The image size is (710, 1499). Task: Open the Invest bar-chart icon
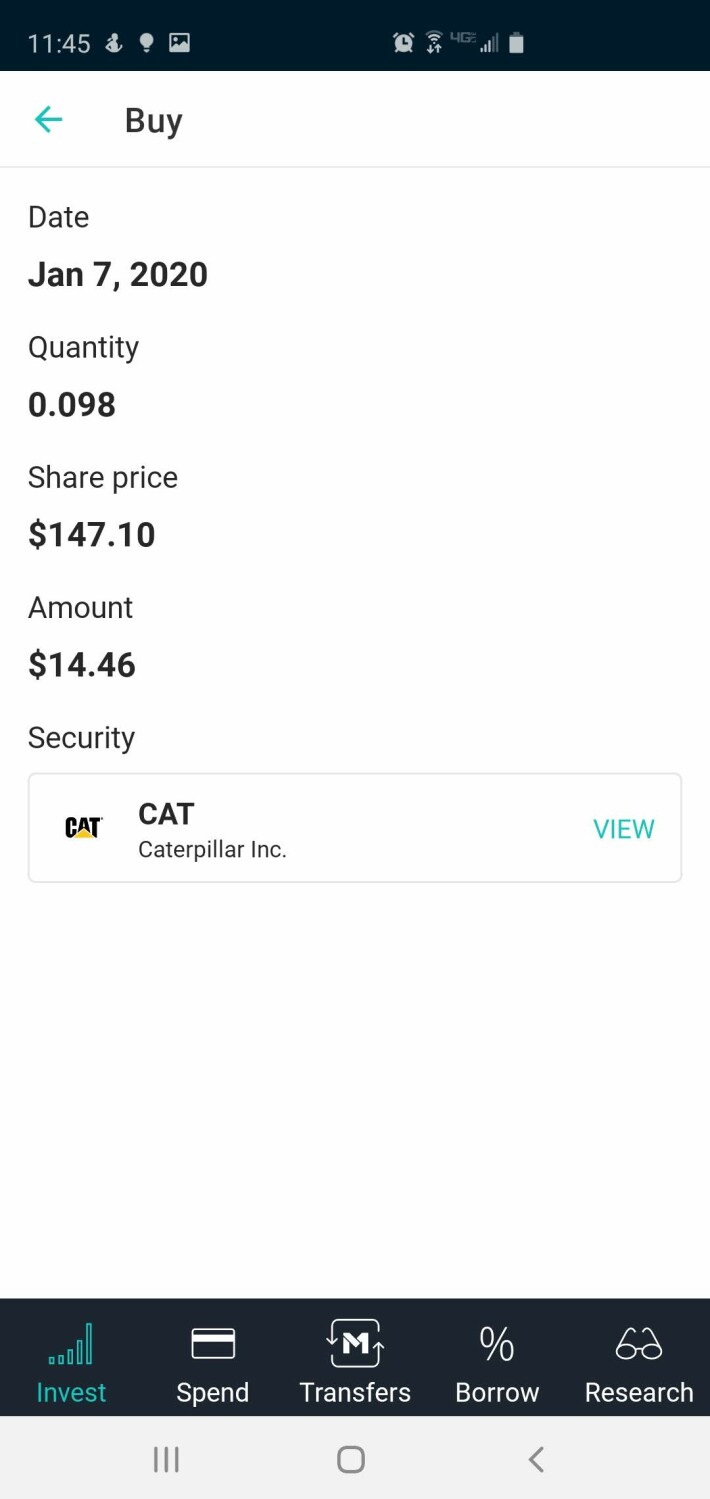[71, 1343]
